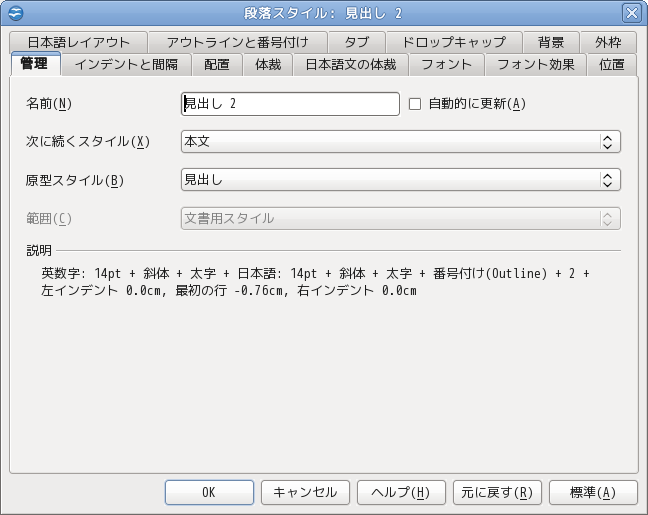Click the 次に続くスタイル(X) label

(88, 142)
